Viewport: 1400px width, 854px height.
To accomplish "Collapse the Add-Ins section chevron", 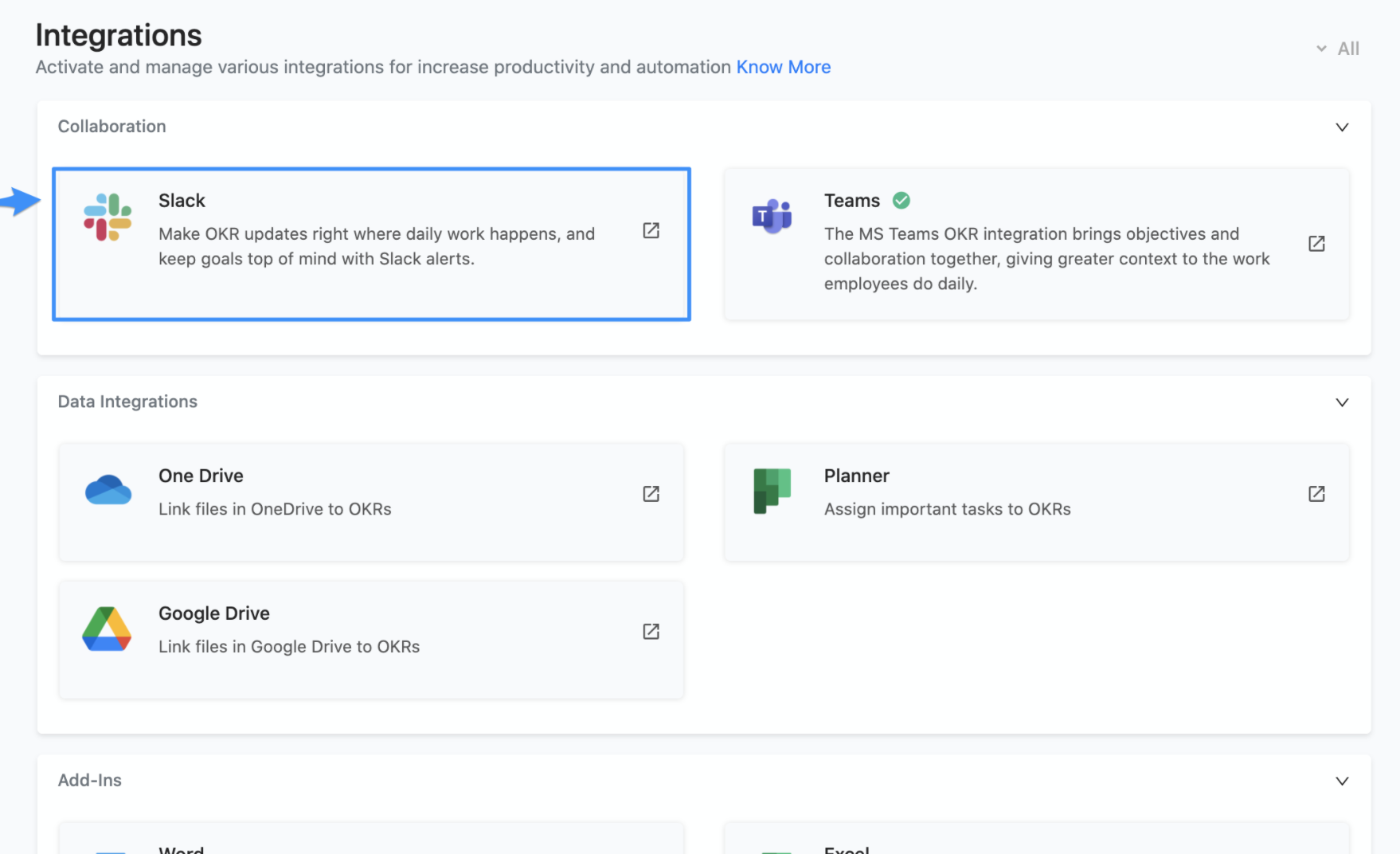I will pyautogui.click(x=1342, y=781).
